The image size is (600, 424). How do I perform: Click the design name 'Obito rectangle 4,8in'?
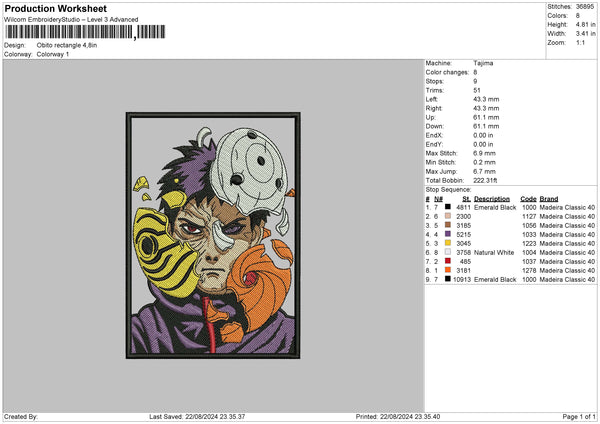[67, 45]
